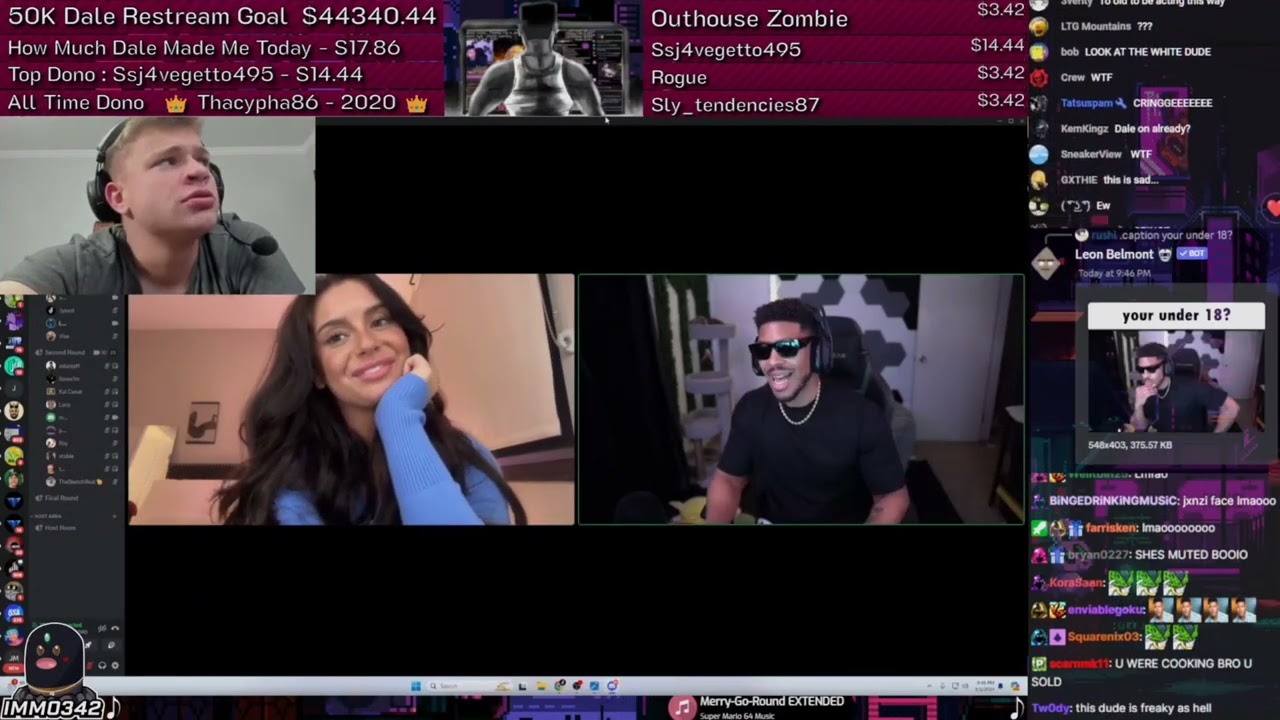The image size is (1280, 720).
Task: Show hidden system tray icons
Action: [930, 686]
